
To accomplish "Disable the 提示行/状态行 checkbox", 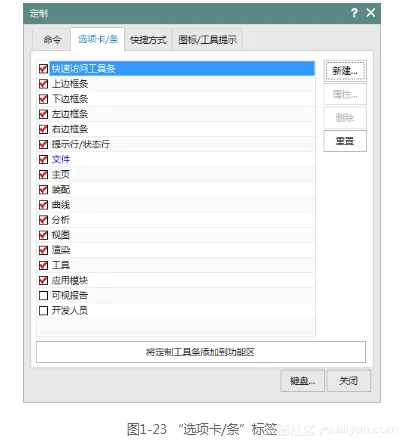I will click(43, 144).
